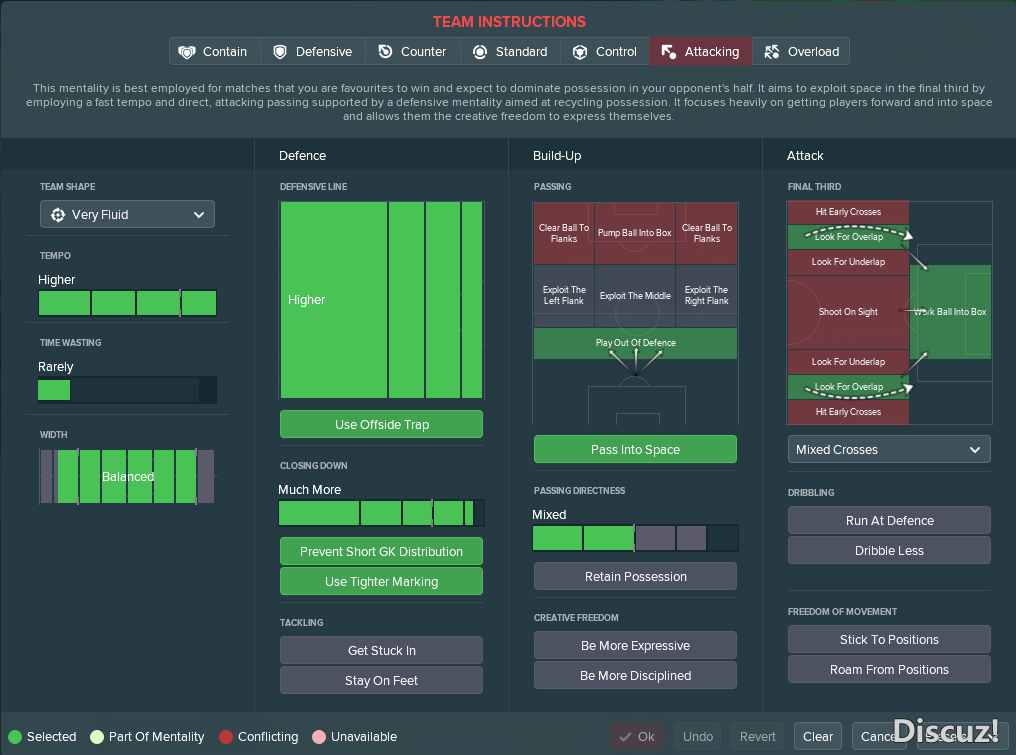1016x755 pixels.
Task: Enable Get Stuck In tackling
Action: tap(382, 651)
